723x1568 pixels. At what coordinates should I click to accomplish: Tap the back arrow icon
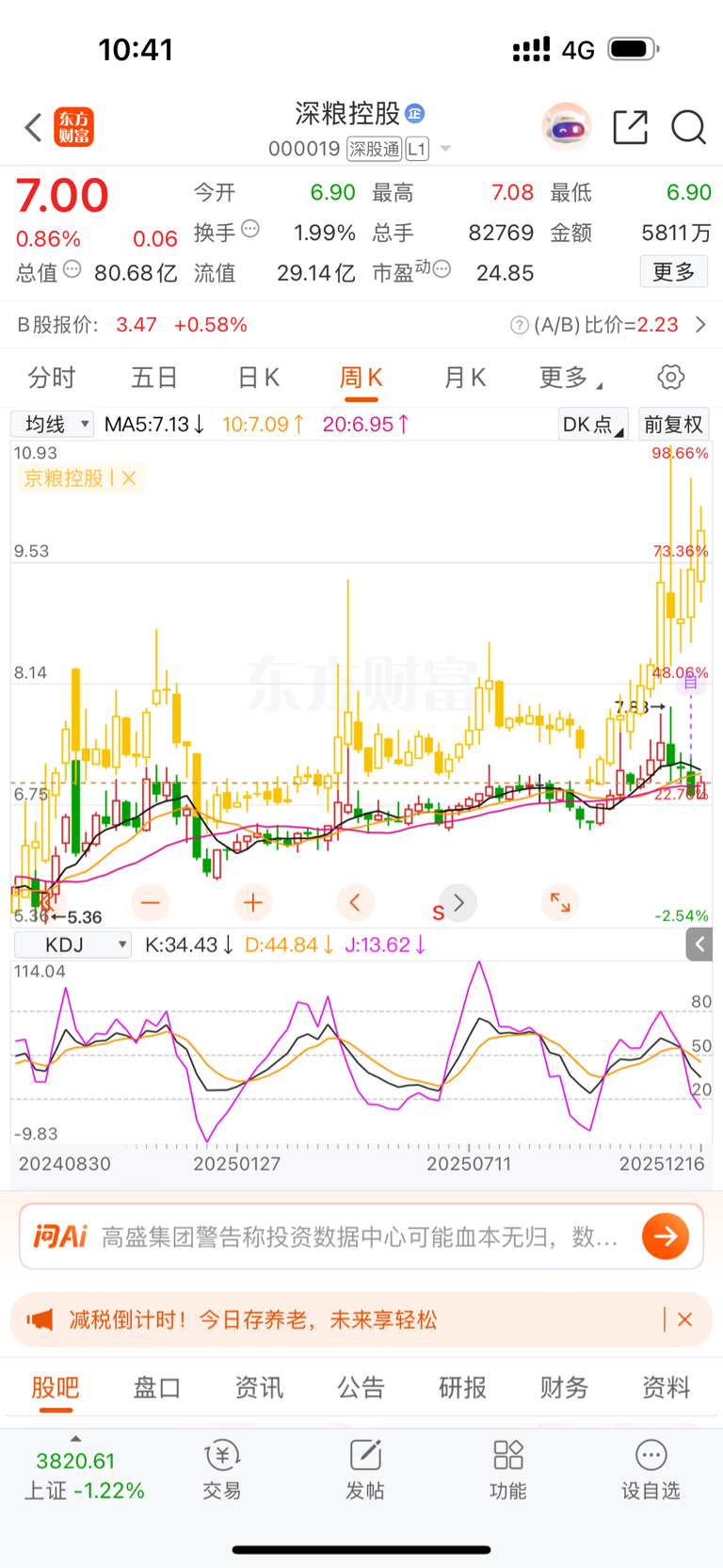tap(34, 127)
